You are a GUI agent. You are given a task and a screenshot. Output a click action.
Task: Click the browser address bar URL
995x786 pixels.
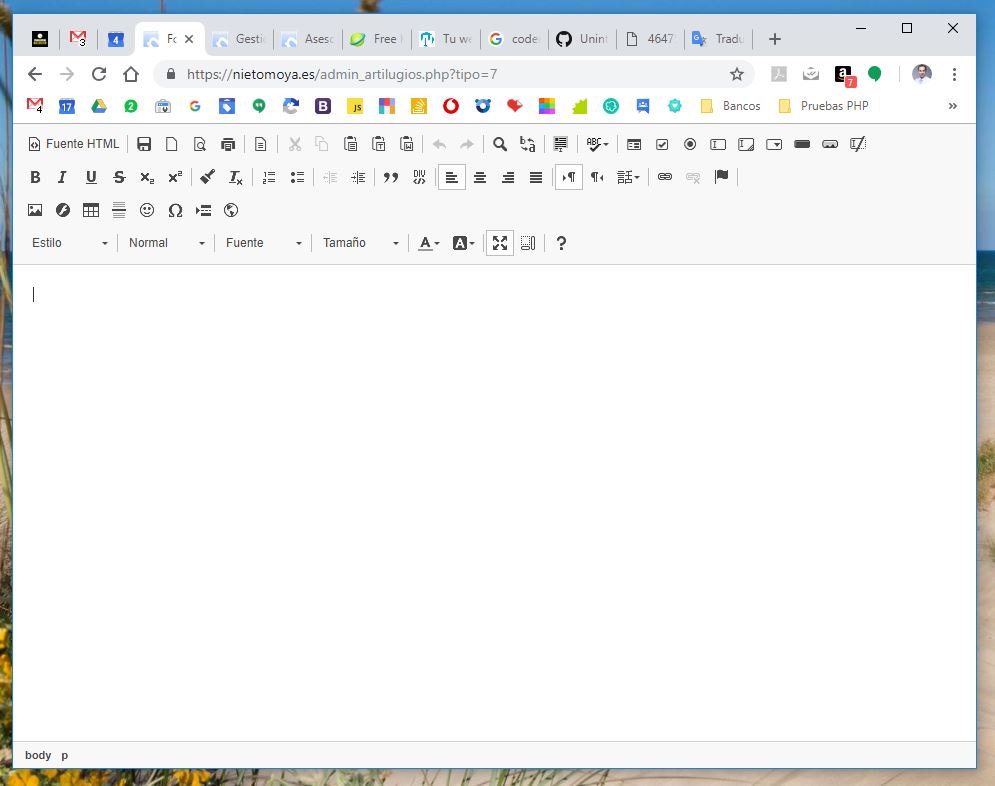point(341,74)
